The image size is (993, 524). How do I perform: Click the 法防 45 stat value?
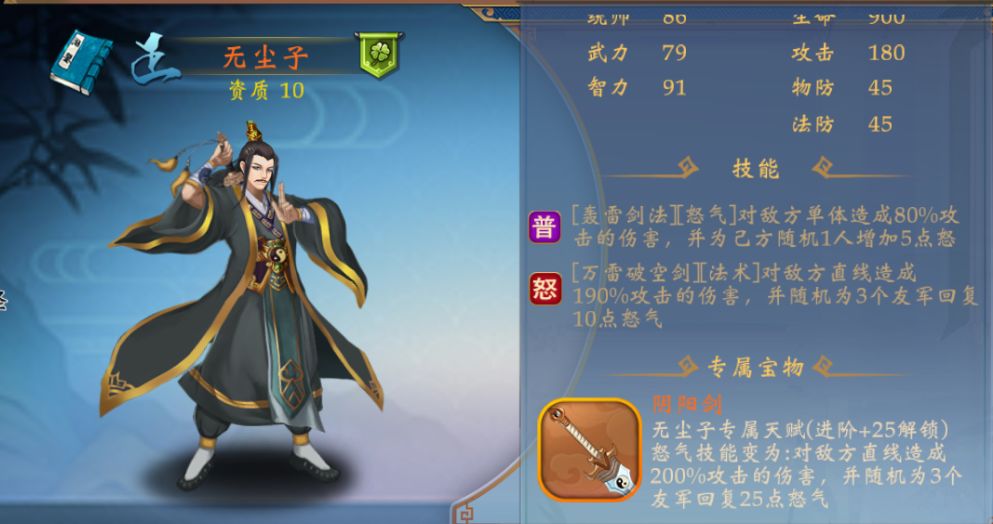(x=880, y=124)
